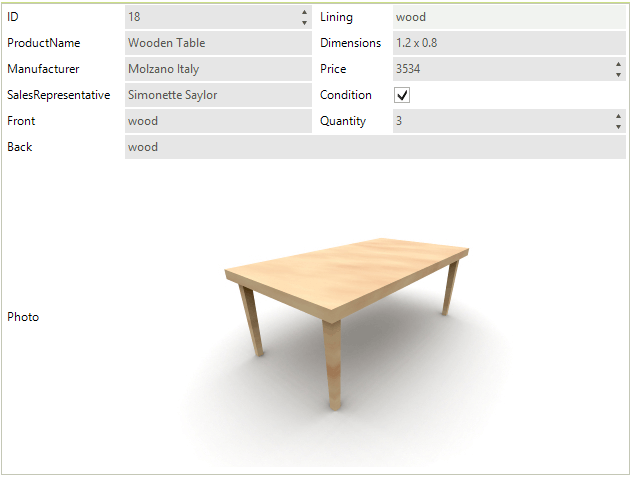The width and height of the screenshot is (635, 478).
Task: Select the wooden table photo
Action: coord(347,324)
